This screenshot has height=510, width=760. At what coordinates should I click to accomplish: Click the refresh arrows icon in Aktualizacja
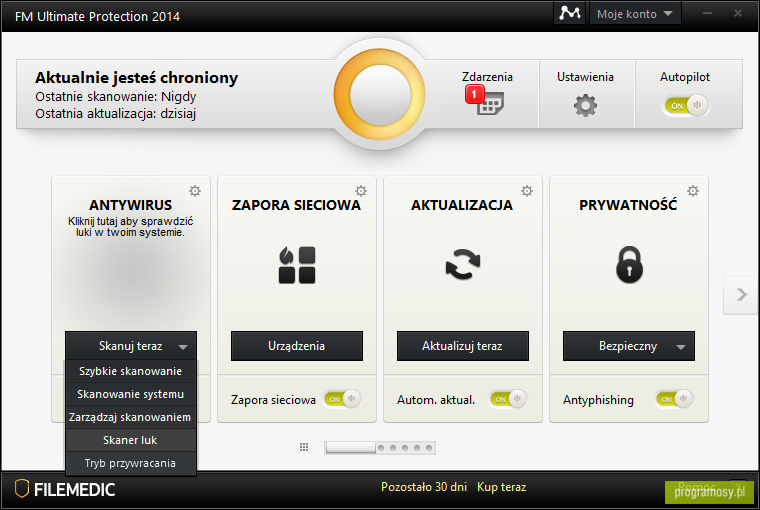click(x=463, y=264)
